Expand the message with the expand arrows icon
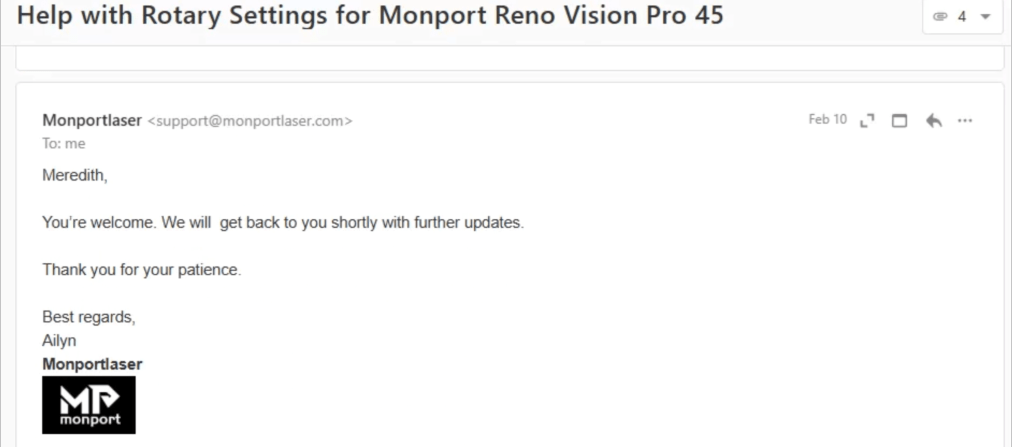 pos(867,121)
